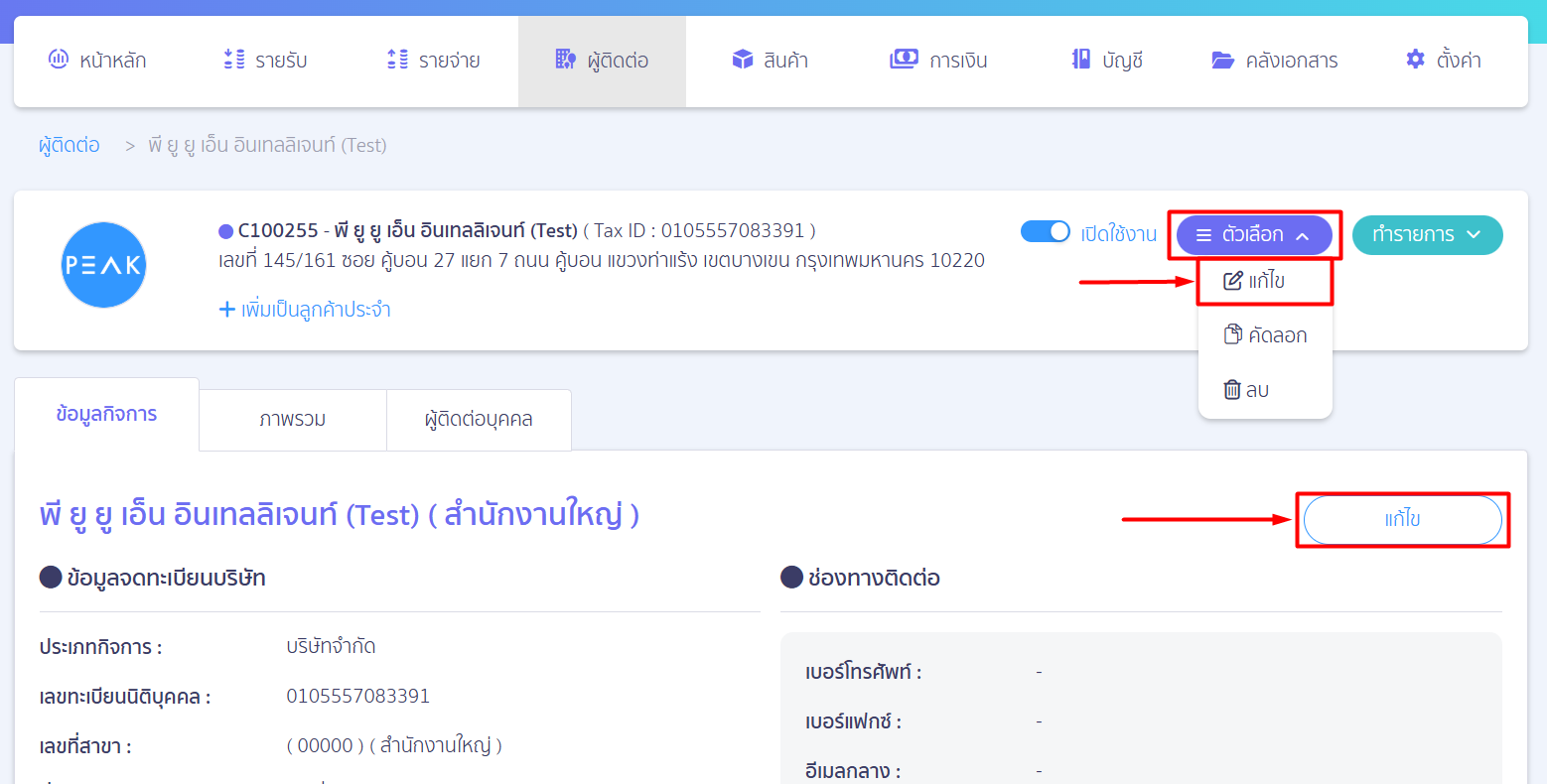Open the บัญชี accounting menu
Screen dimensions: 1547x784
(1107, 61)
